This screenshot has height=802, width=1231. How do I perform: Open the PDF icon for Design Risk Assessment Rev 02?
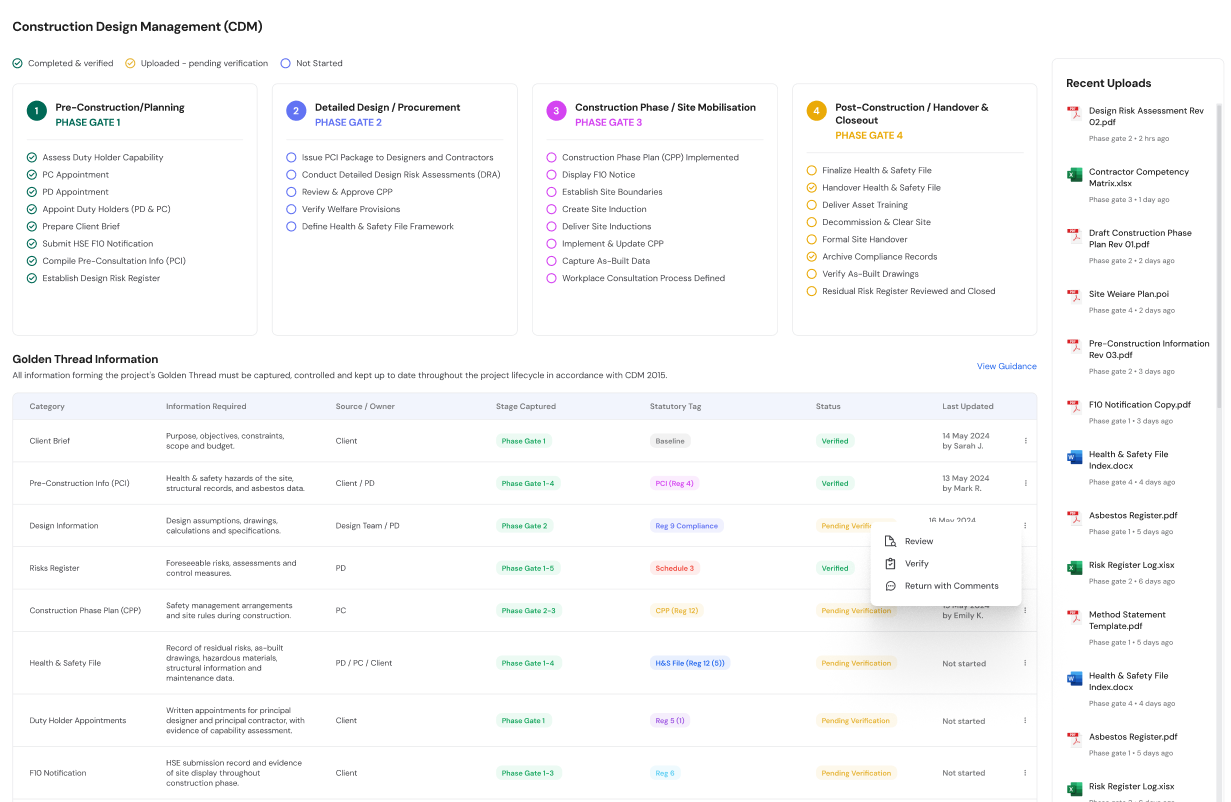(1074, 113)
